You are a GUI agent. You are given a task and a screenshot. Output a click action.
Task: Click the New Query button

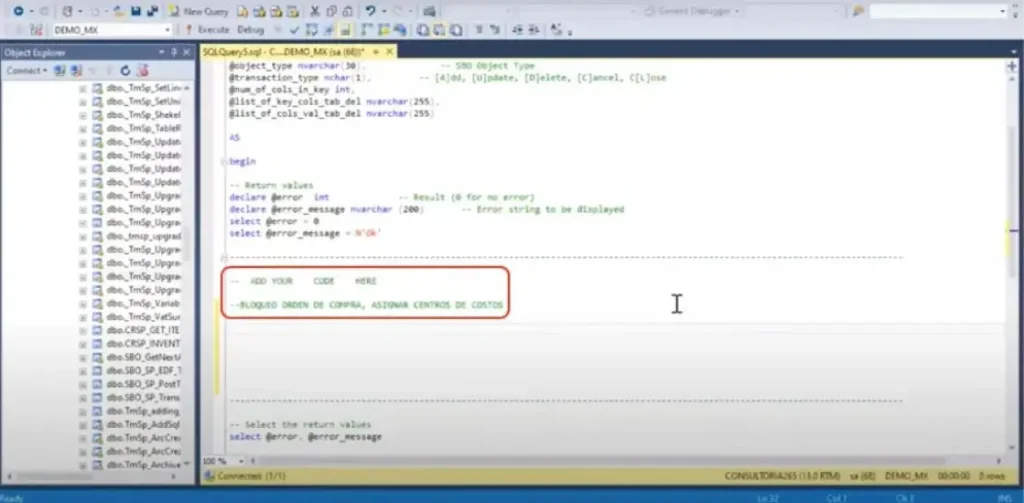(199, 11)
